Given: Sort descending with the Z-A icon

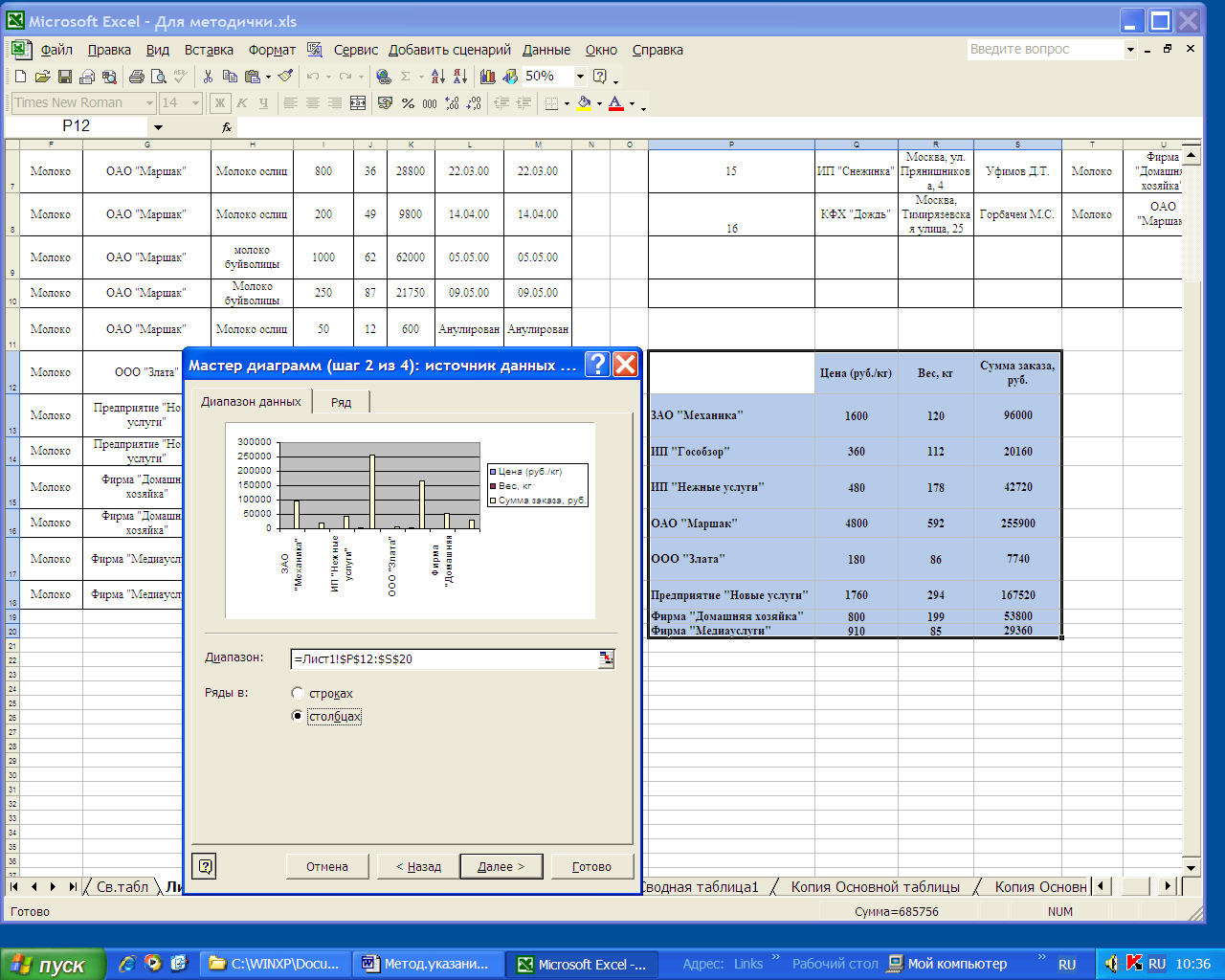Looking at the screenshot, I should pos(460,77).
